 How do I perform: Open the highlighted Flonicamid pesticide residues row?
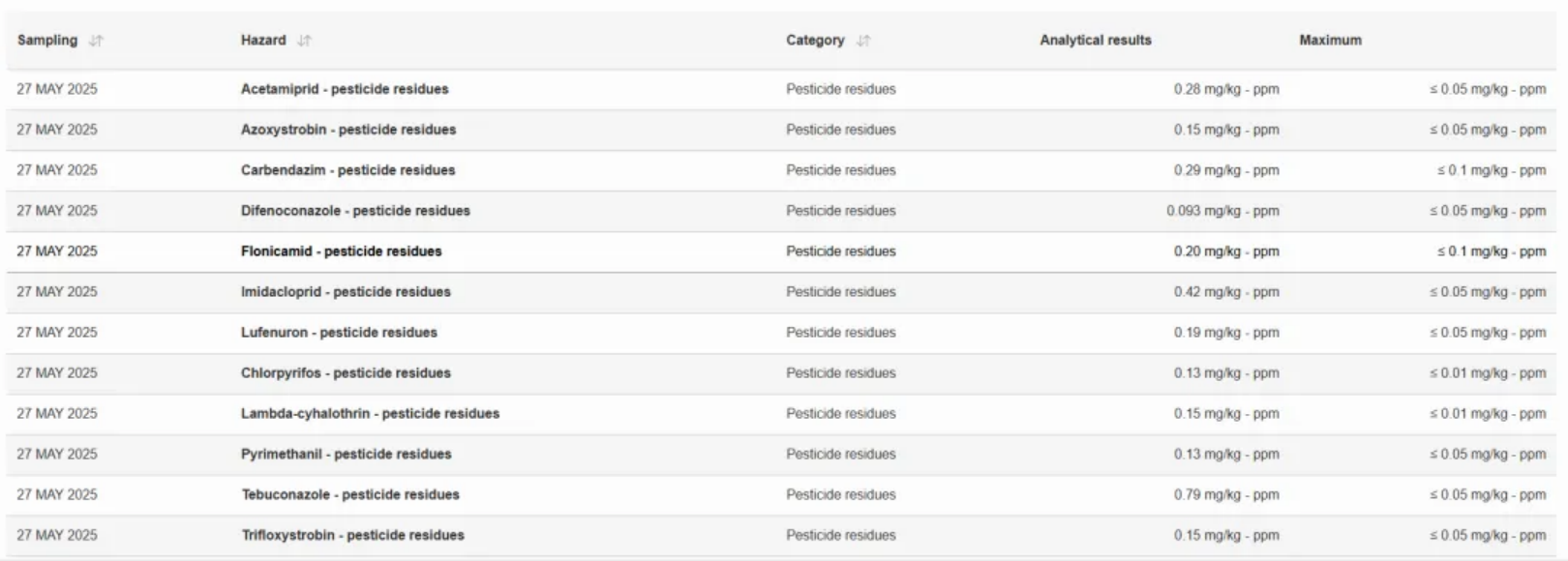tap(341, 251)
